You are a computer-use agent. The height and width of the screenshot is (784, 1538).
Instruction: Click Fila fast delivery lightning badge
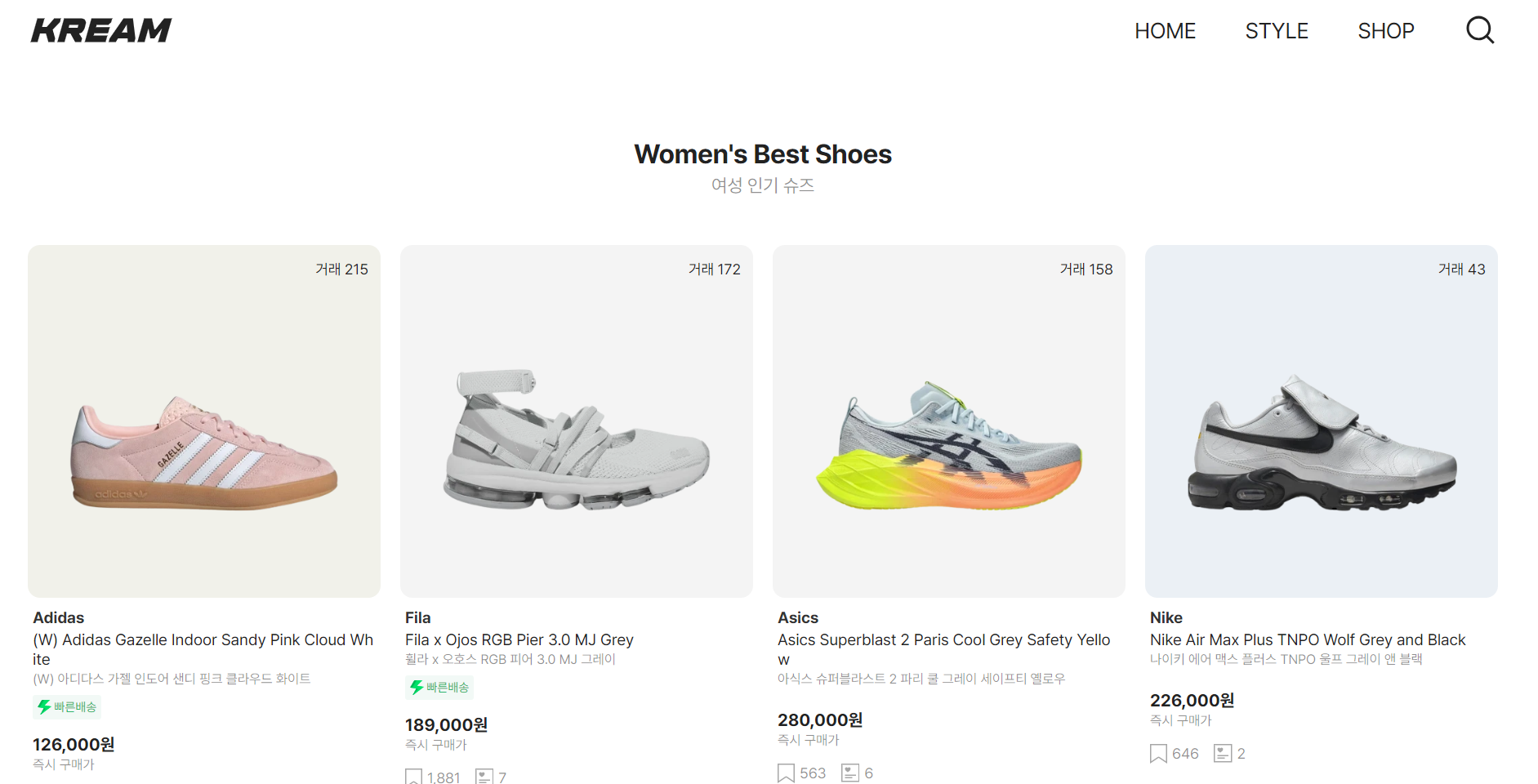(x=439, y=688)
